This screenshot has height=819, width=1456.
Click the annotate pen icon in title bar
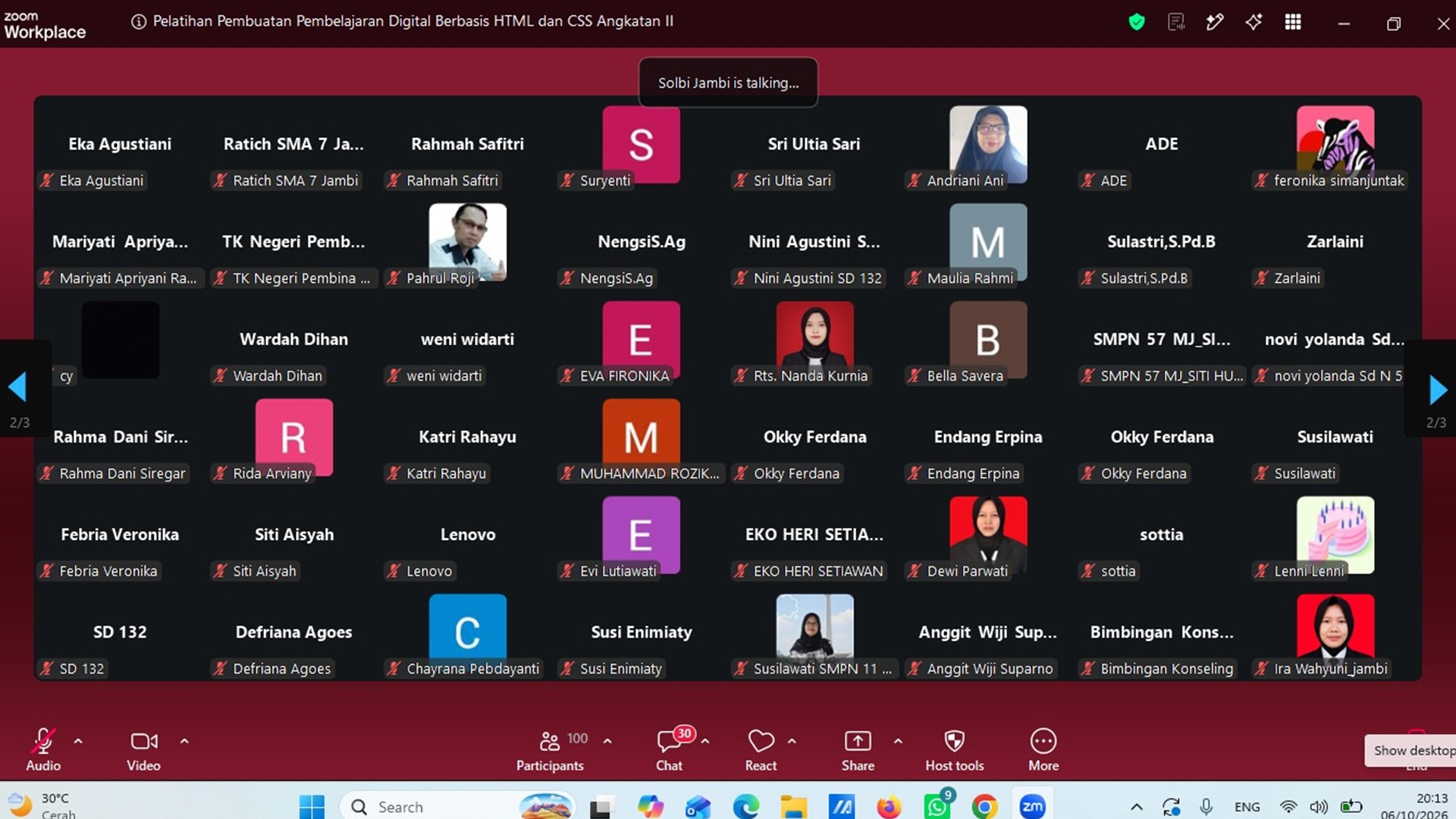point(1215,22)
